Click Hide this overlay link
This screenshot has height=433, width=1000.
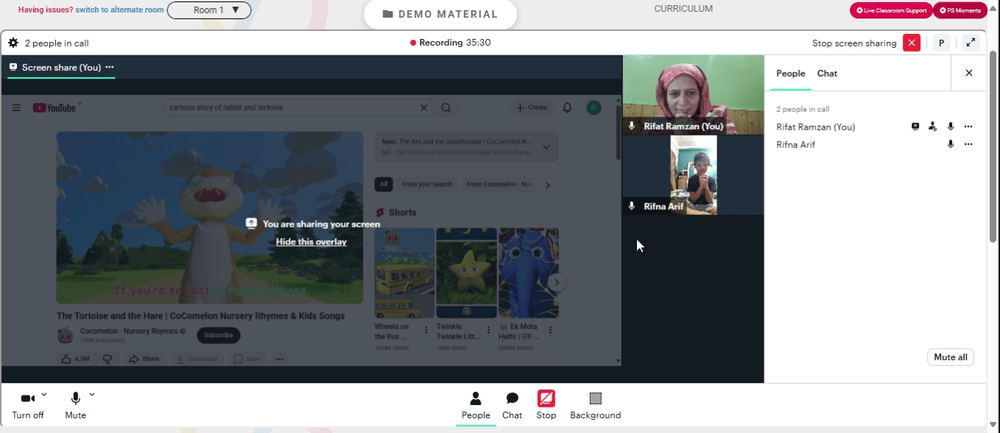point(311,242)
